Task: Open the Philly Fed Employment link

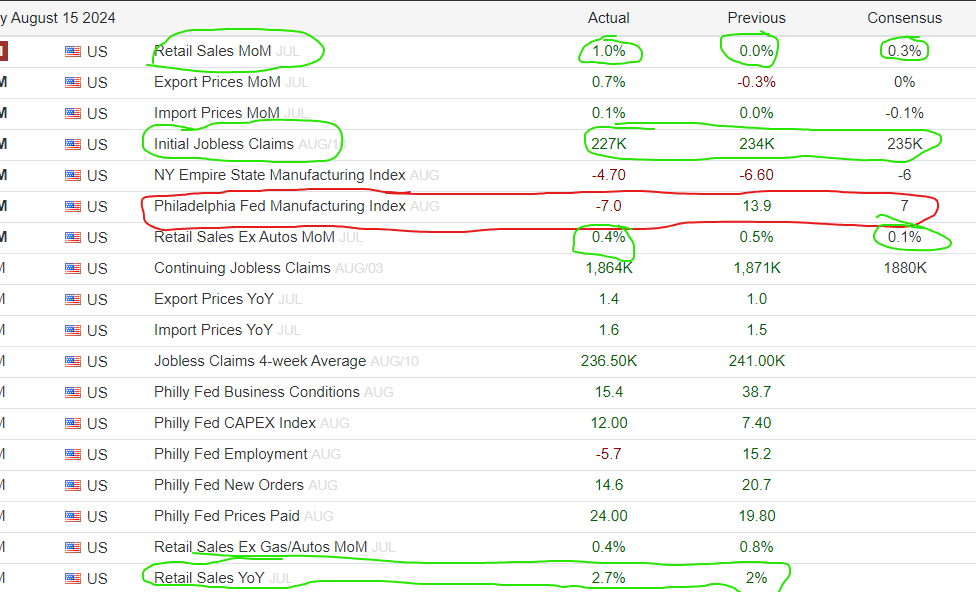Action: click(x=230, y=454)
